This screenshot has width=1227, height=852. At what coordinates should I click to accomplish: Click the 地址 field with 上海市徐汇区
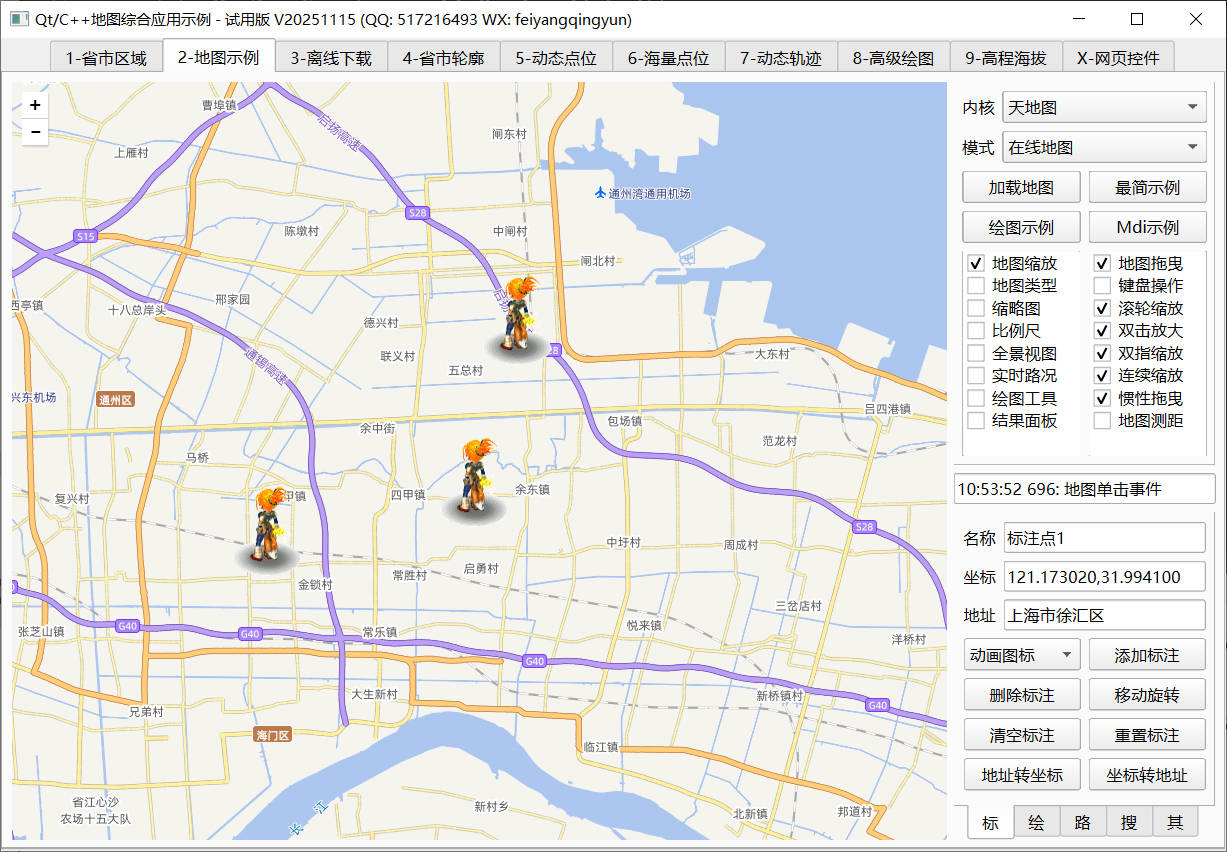(1104, 615)
